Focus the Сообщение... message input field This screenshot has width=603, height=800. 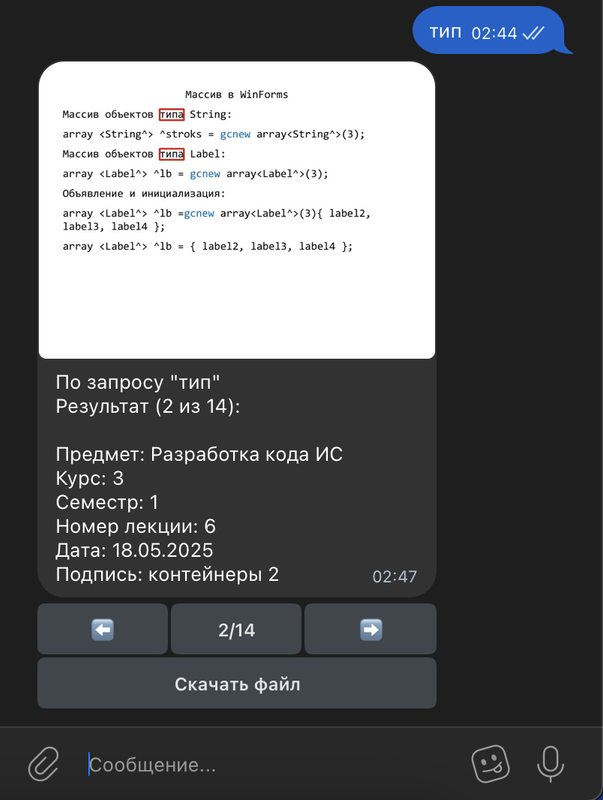point(275,764)
